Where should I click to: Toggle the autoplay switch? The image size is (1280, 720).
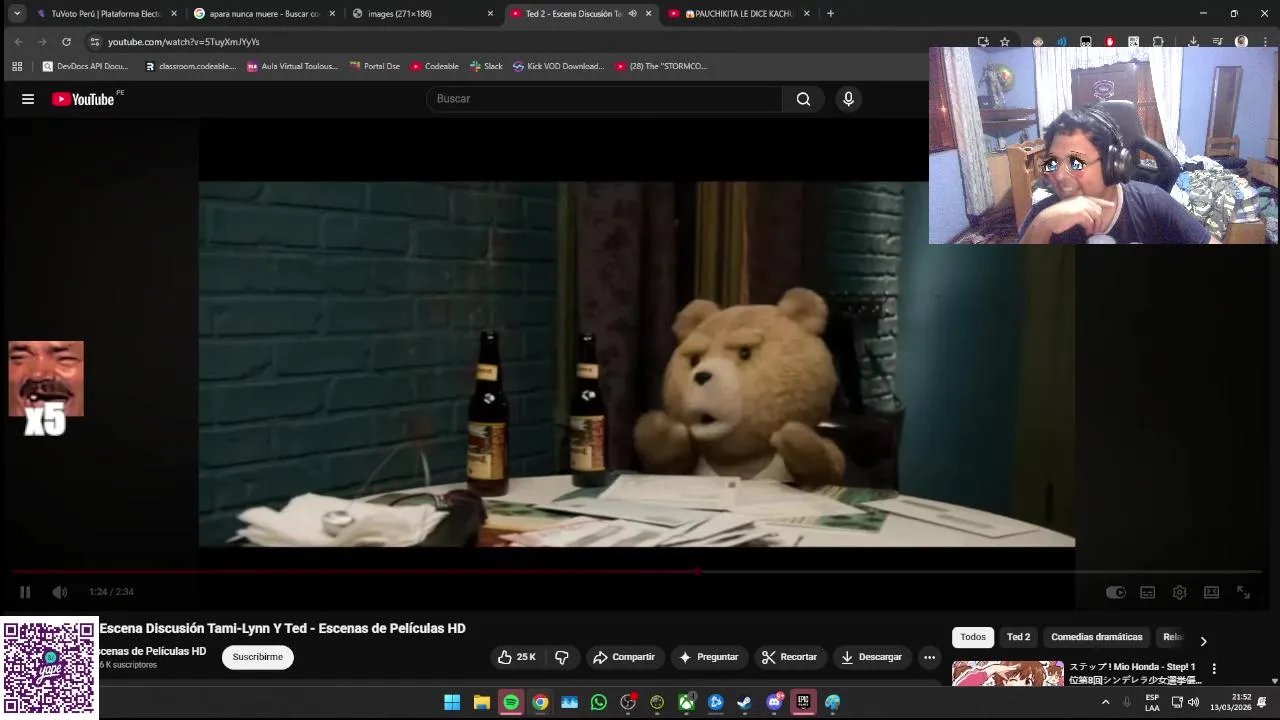[x=1116, y=592]
